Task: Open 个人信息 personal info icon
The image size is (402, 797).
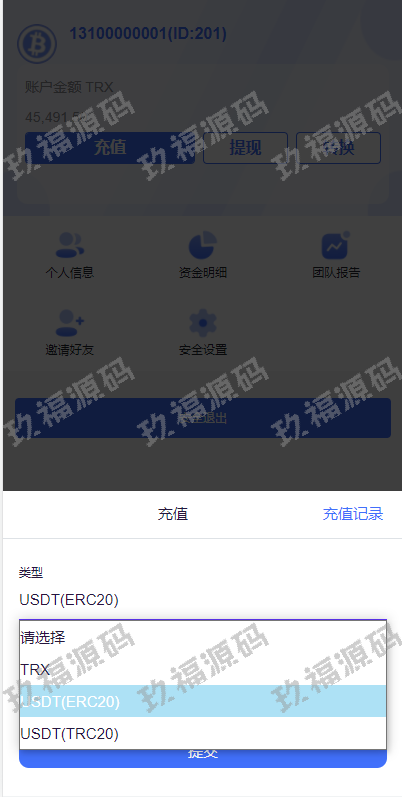Action: click(x=70, y=246)
